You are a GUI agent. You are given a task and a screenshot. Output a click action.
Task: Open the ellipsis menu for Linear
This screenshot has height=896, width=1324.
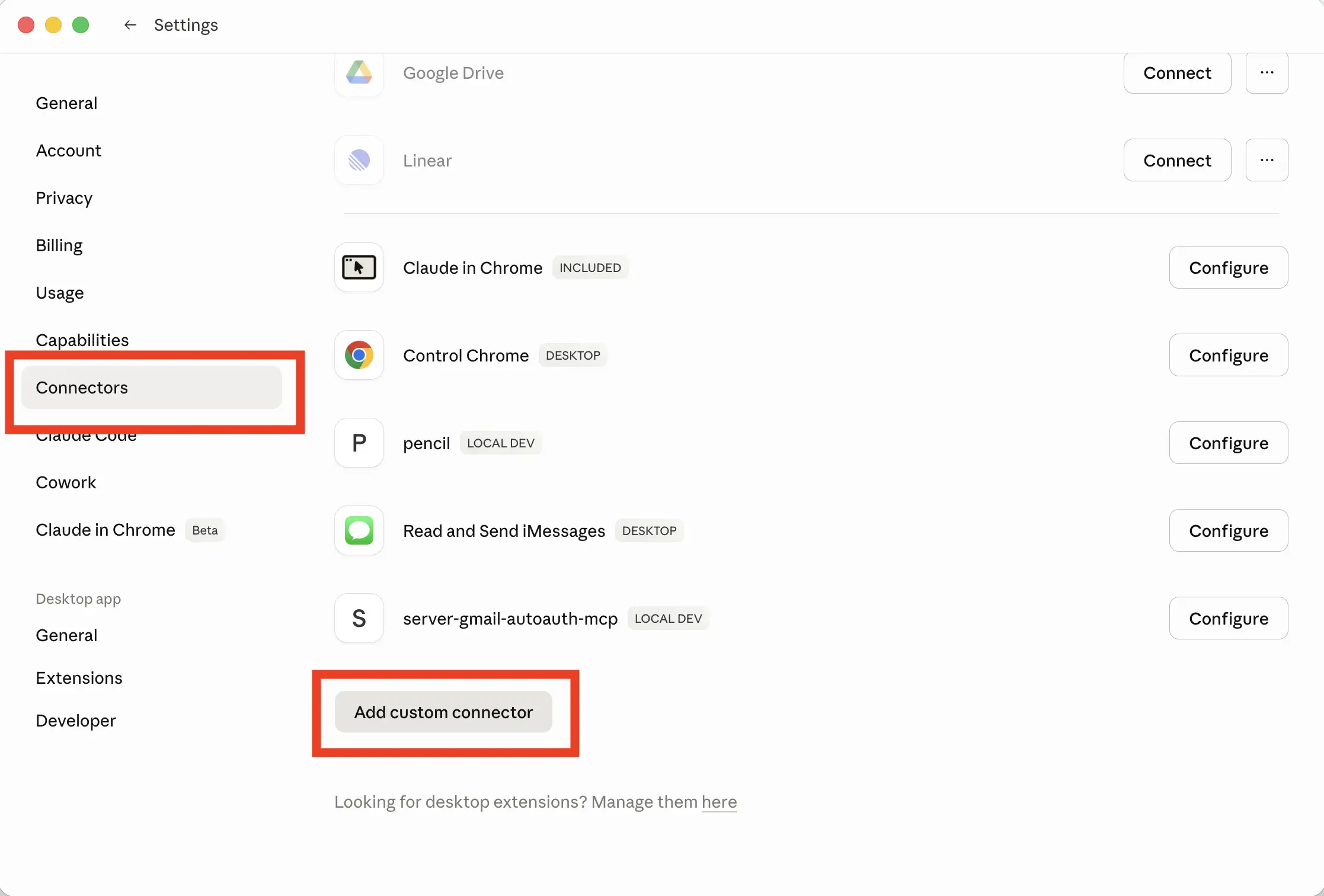pos(1267,160)
